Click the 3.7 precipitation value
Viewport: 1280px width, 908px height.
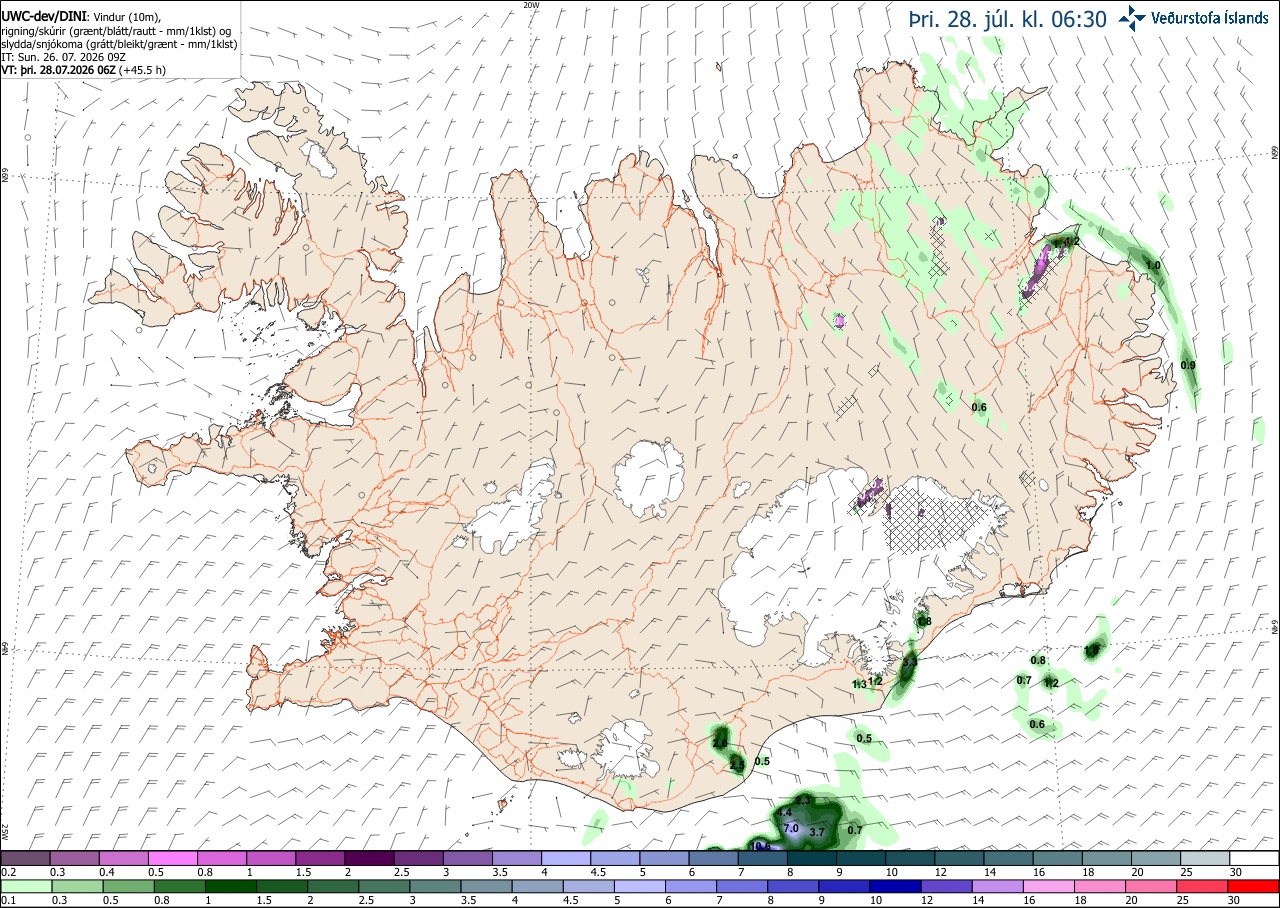click(817, 832)
